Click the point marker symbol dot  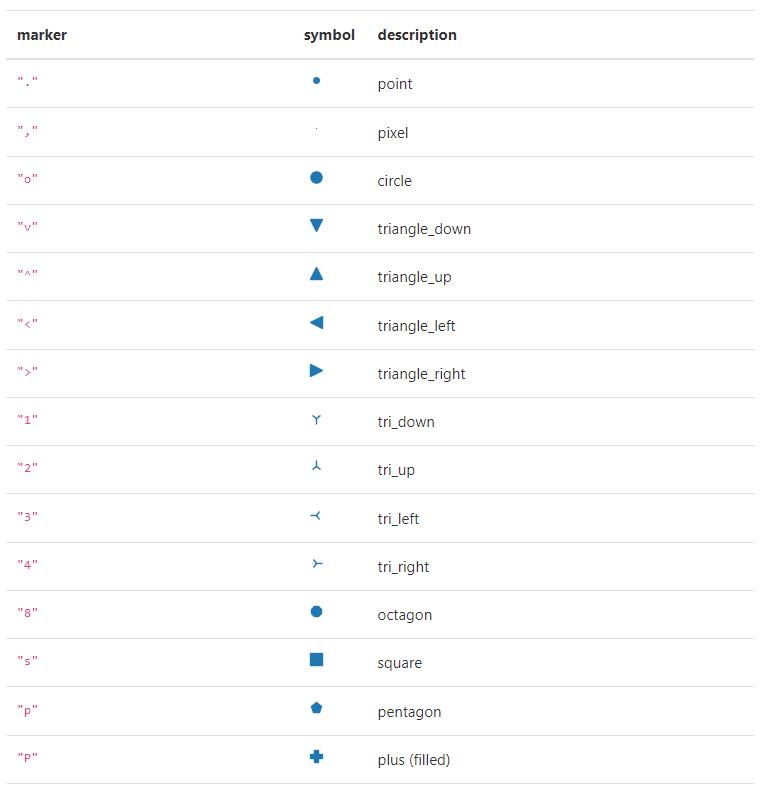click(x=316, y=80)
